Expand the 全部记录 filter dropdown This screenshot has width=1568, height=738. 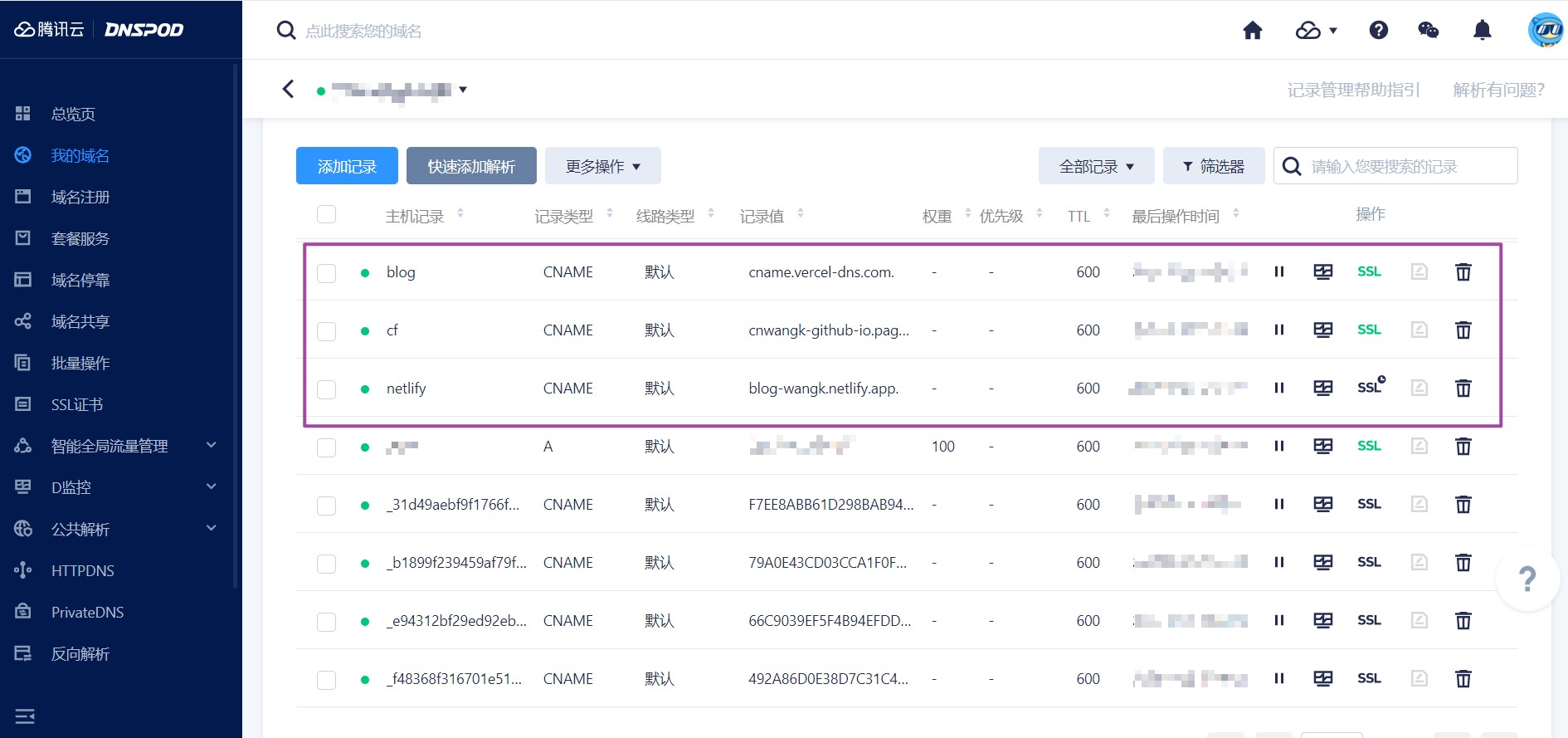tap(1096, 166)
